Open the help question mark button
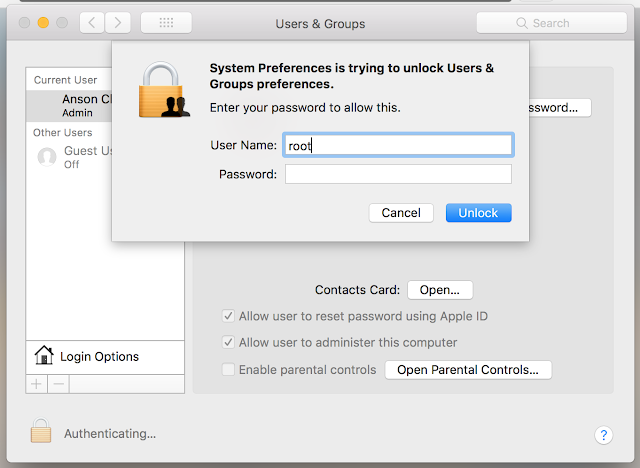Viewport: 640px width, 468px height. tap(603, 435)
